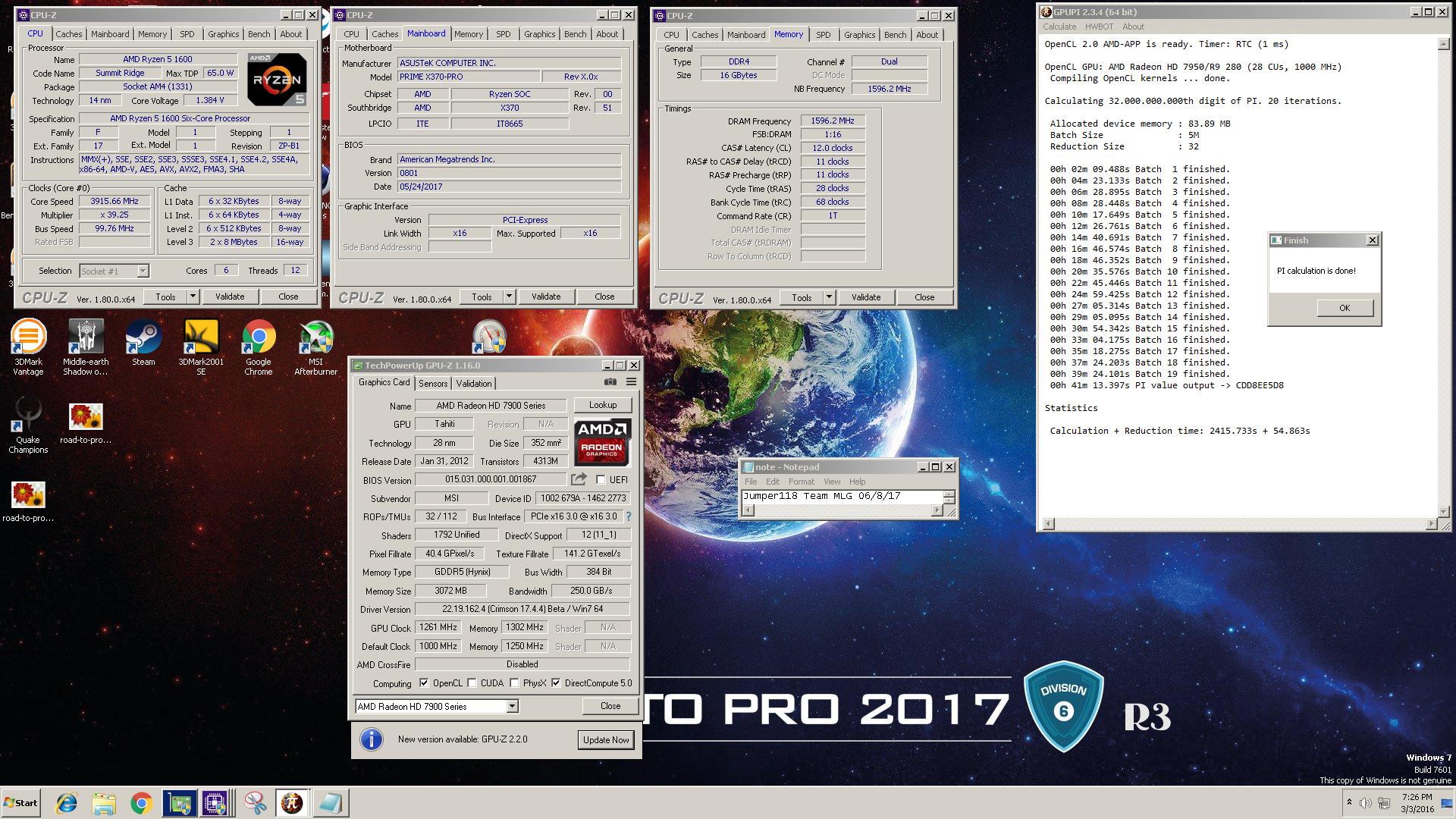
Task: Click Validate in the CPU tab window
Action: 230,297
